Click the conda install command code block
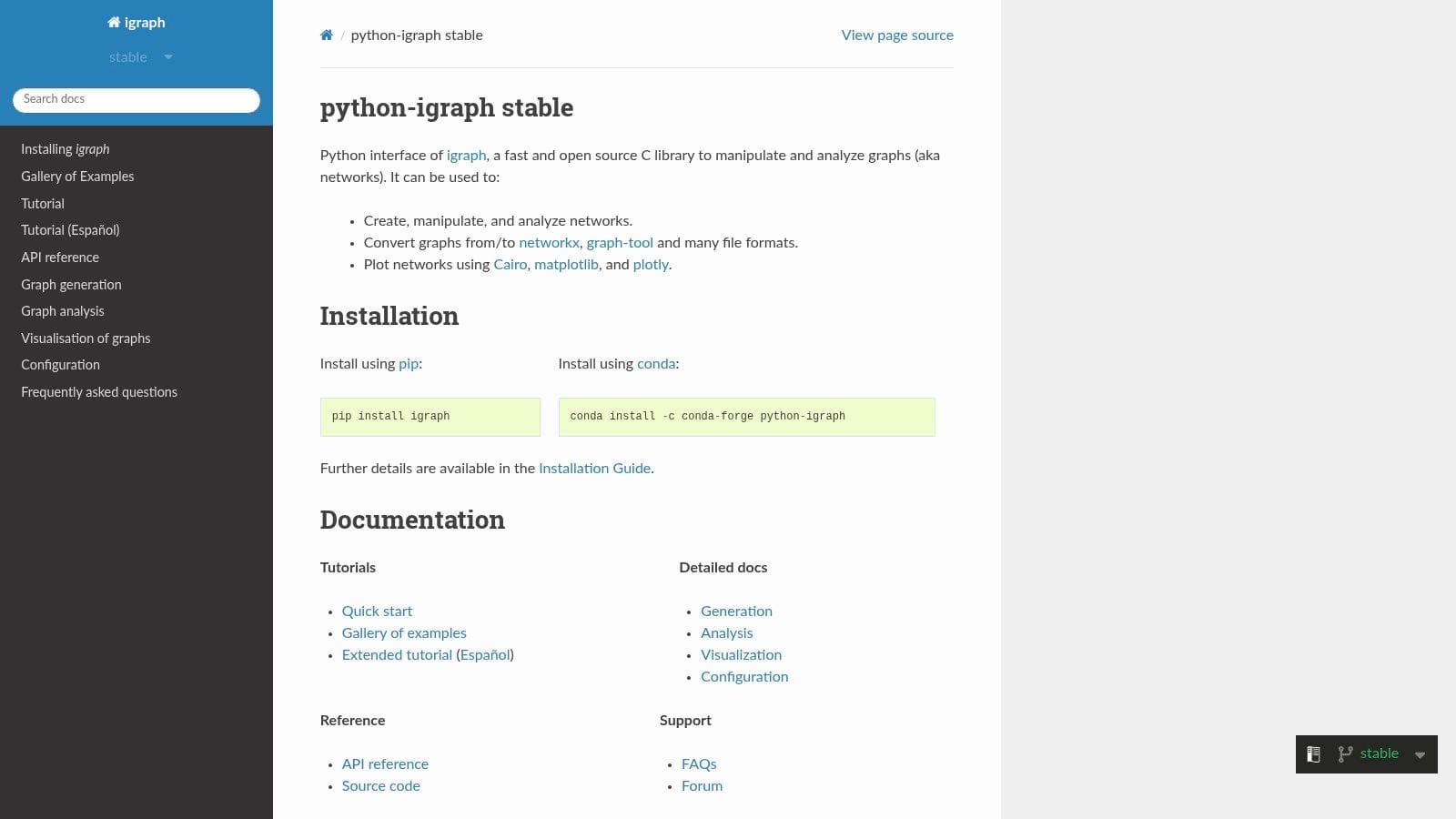 tap(746, 417)
